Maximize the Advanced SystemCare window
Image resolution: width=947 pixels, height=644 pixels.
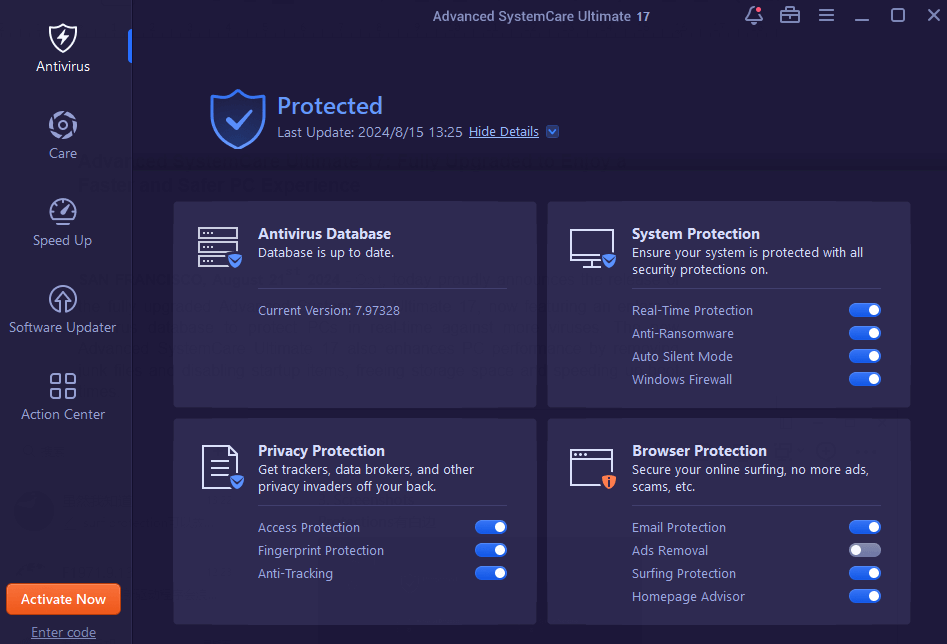(898, 15)
